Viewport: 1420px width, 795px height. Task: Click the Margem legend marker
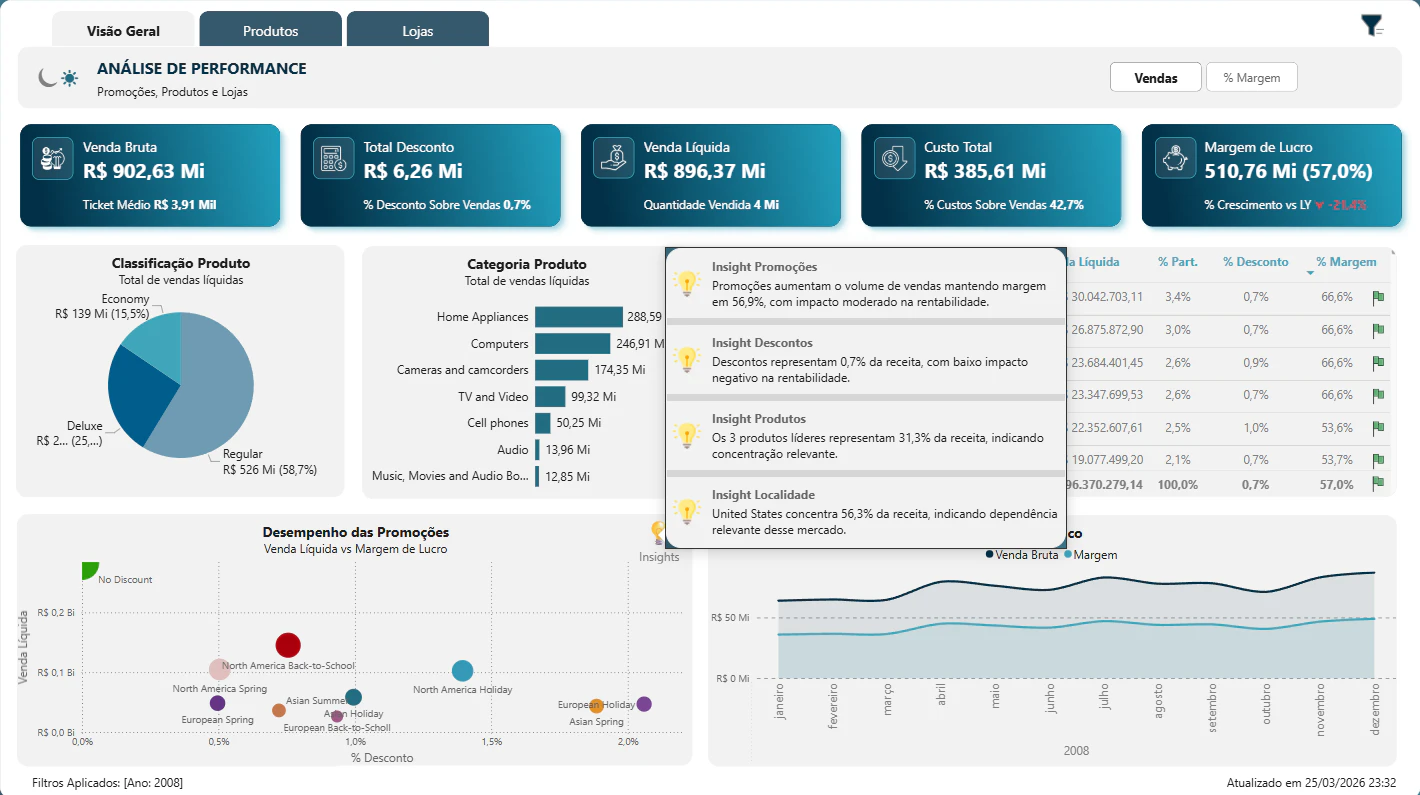pos(1068,554)
